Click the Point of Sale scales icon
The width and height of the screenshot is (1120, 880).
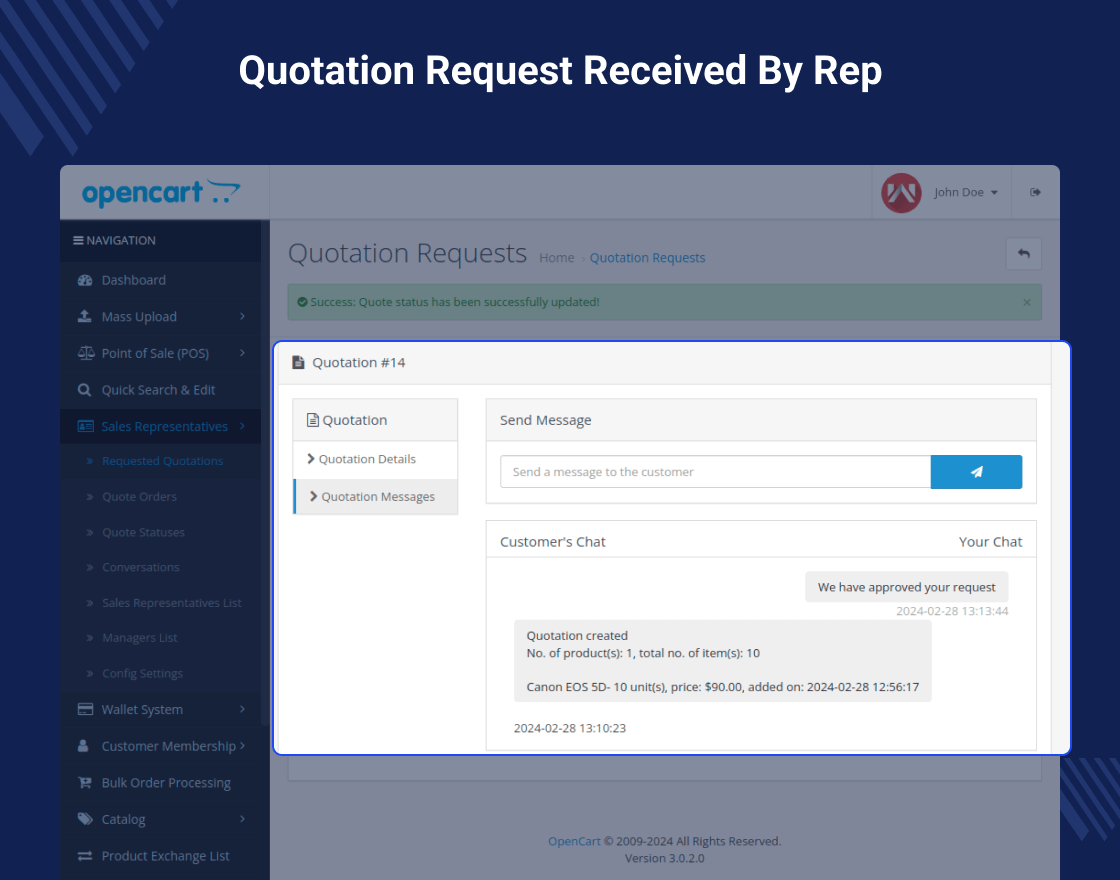point(86,353)
